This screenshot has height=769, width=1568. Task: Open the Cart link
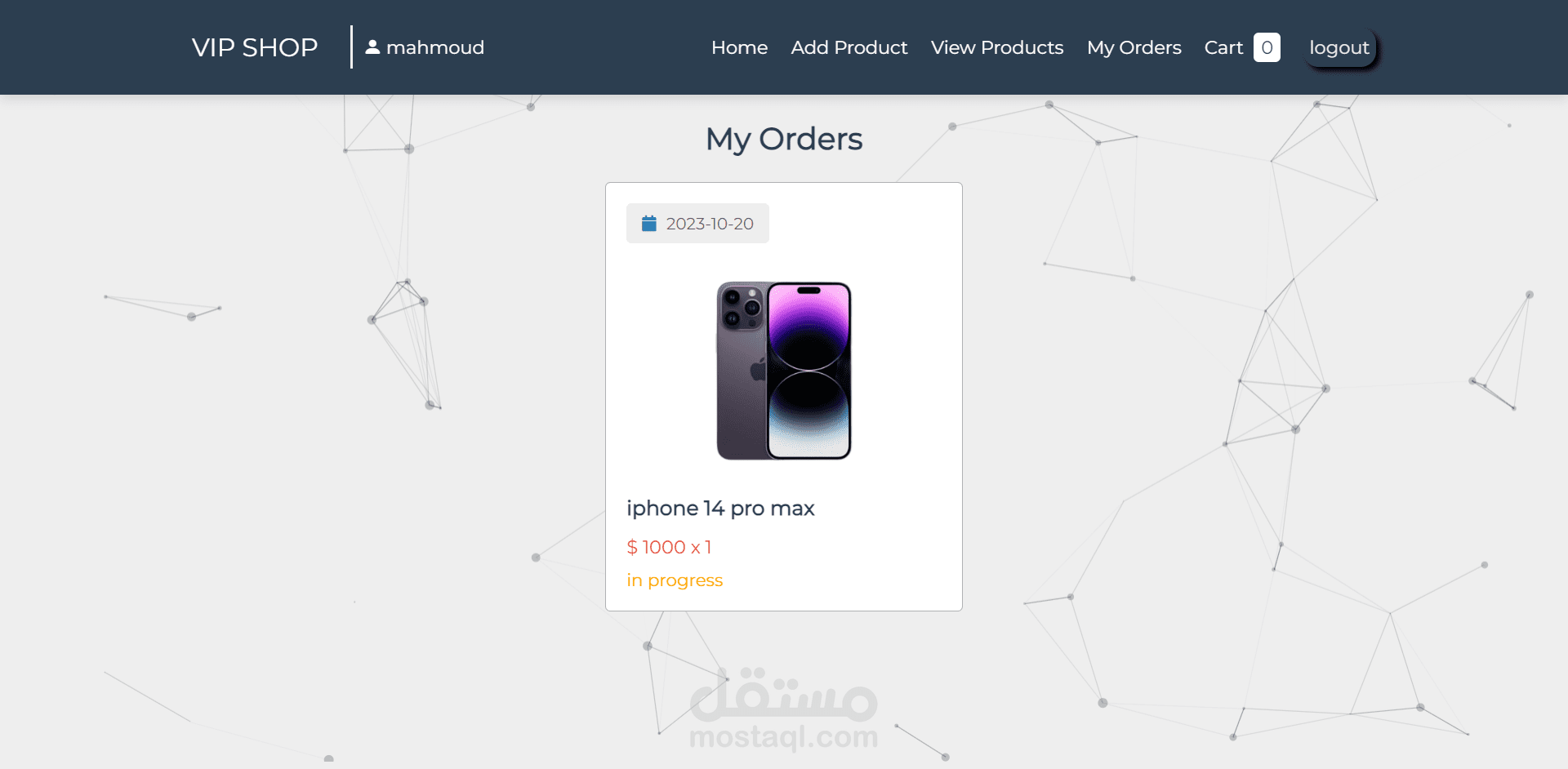tap(1223, 47)
